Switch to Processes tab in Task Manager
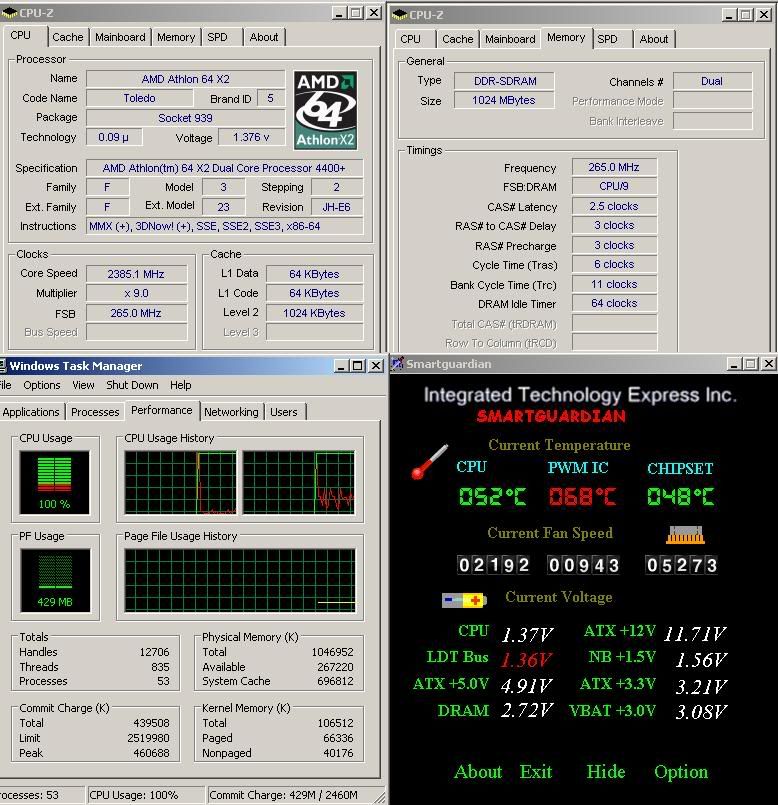This screenshot has width=778, height=805. 95,412
